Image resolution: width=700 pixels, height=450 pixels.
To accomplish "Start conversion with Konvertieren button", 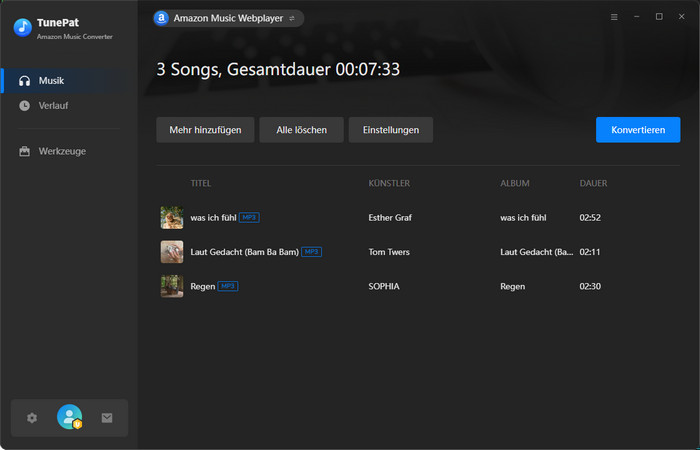I will pos(638,130).
